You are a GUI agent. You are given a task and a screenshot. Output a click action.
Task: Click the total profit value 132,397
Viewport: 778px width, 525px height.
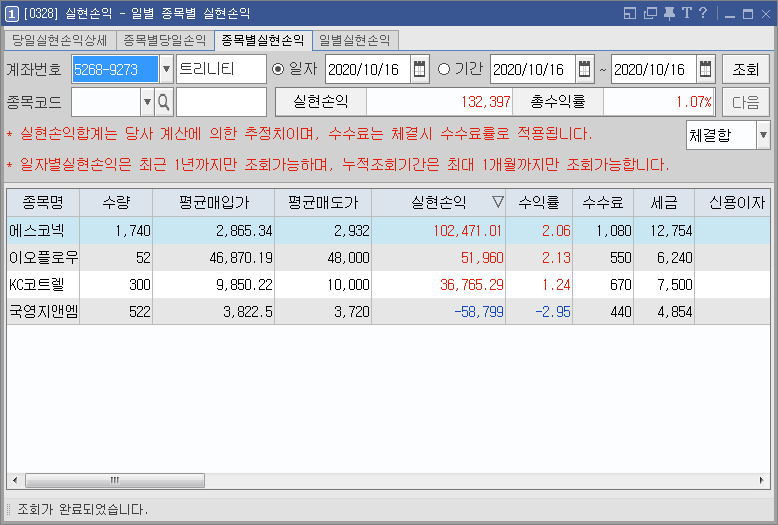[x=486, y=102]
